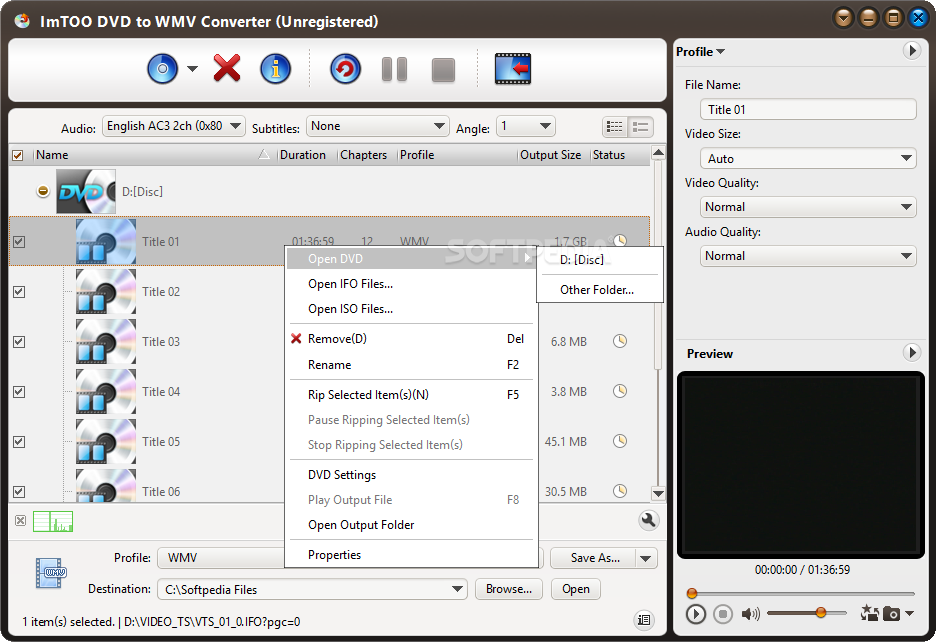This screenshot has height=642, width=936.
Task: Click the preview seek slider handle
Action: pos(692,593)
